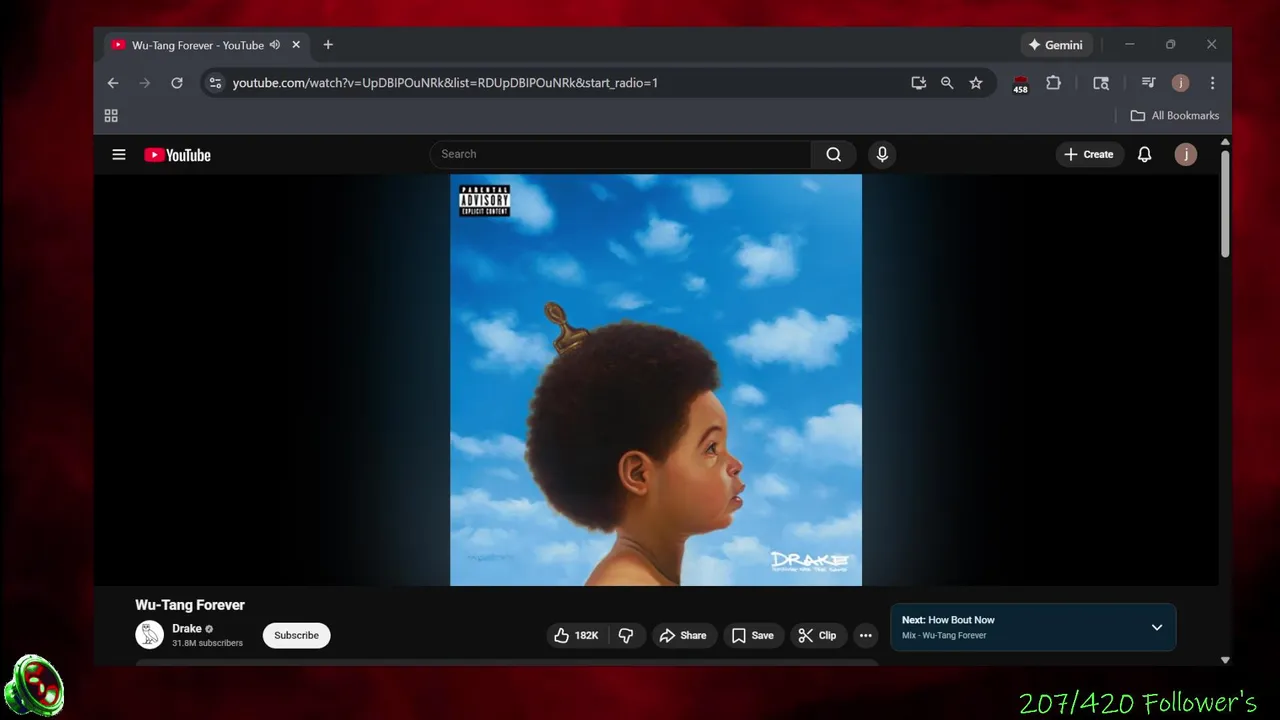Image resolution: width=1280 pixels, height=720 pixels.
Task: Open the more actions ellipsis menu
Action: pyautogui.click(x=866, y=635)
